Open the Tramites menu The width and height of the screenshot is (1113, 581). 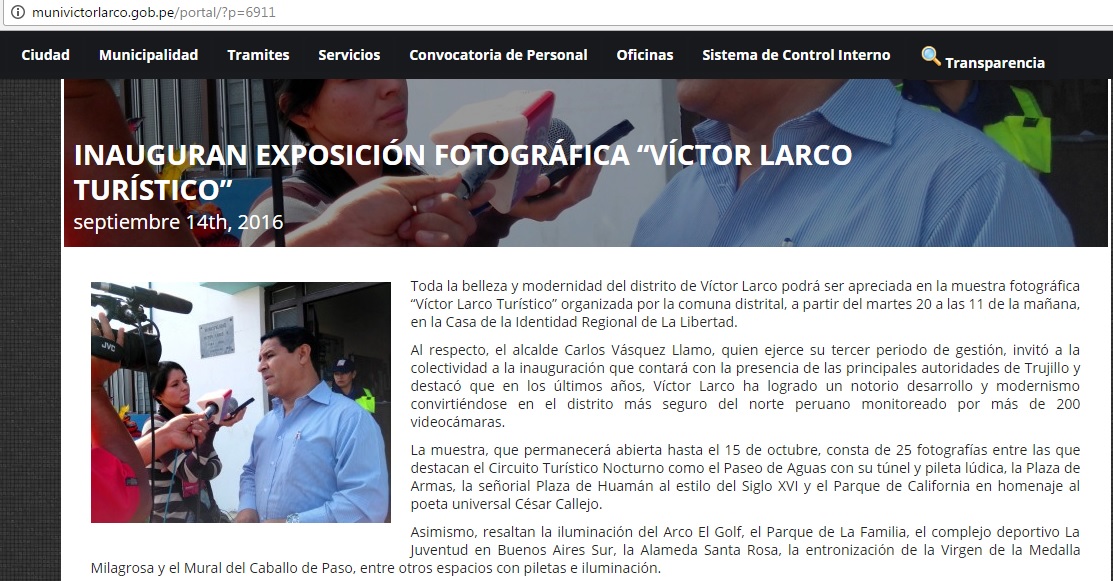pyautogui.click(x=258, y=55)
